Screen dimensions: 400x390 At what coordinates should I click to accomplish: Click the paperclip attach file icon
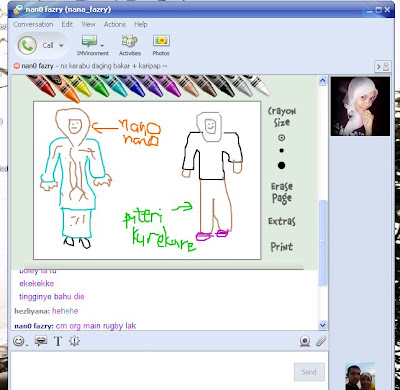pos(321,341)
